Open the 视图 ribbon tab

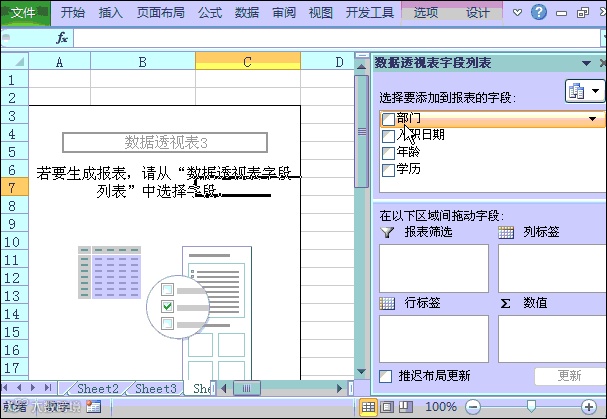(321, 13)
